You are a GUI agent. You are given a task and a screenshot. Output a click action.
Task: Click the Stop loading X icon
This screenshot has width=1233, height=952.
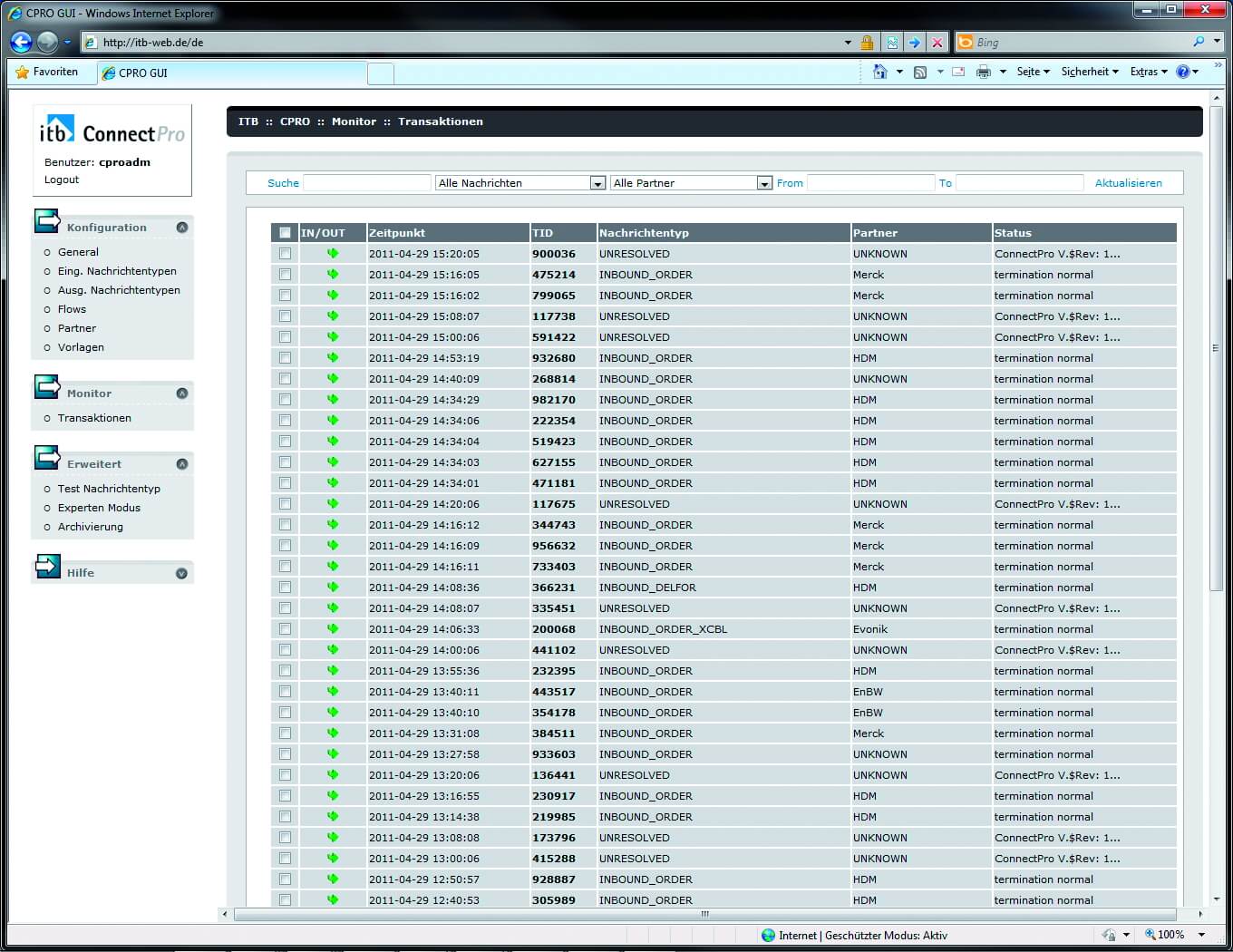[937, 43]
